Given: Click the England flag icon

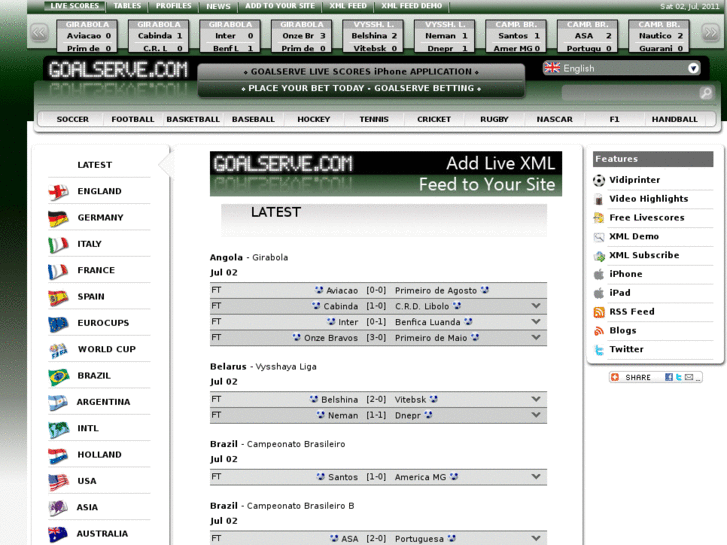Looking at the screenshot, I should click(x=58, y=192).
